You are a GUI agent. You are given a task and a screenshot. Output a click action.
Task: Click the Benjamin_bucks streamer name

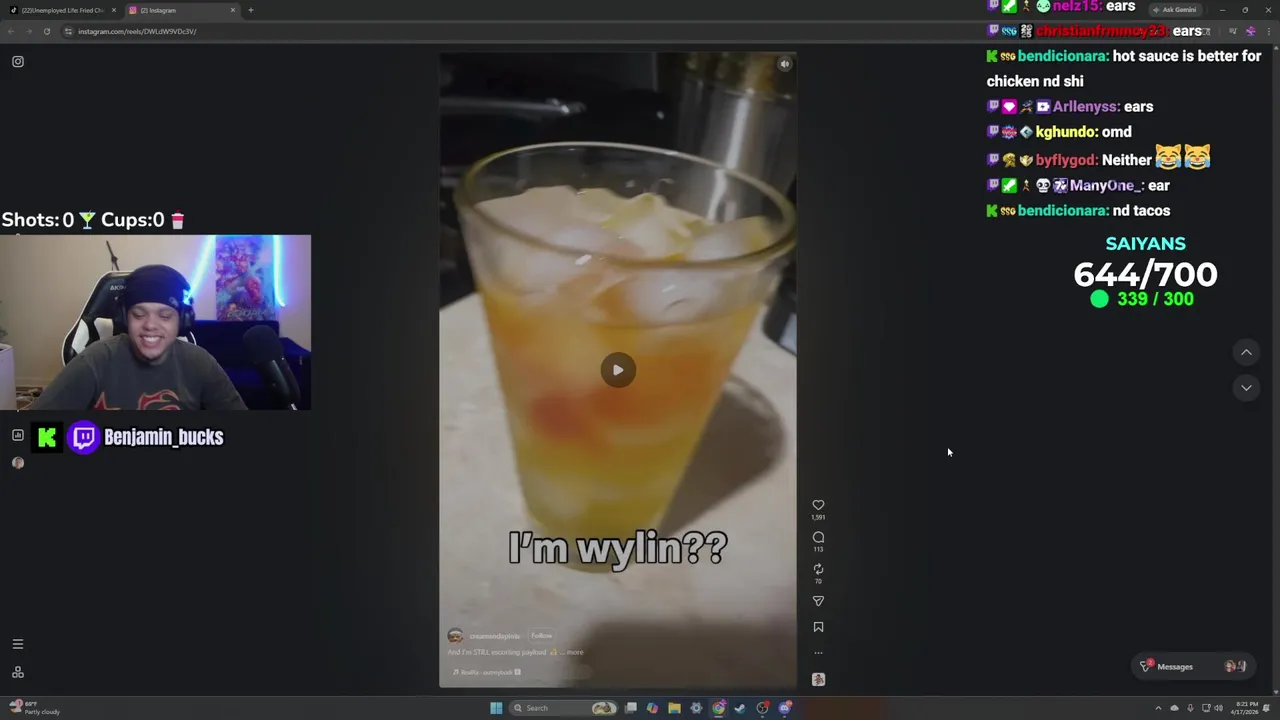pos(164,437)
